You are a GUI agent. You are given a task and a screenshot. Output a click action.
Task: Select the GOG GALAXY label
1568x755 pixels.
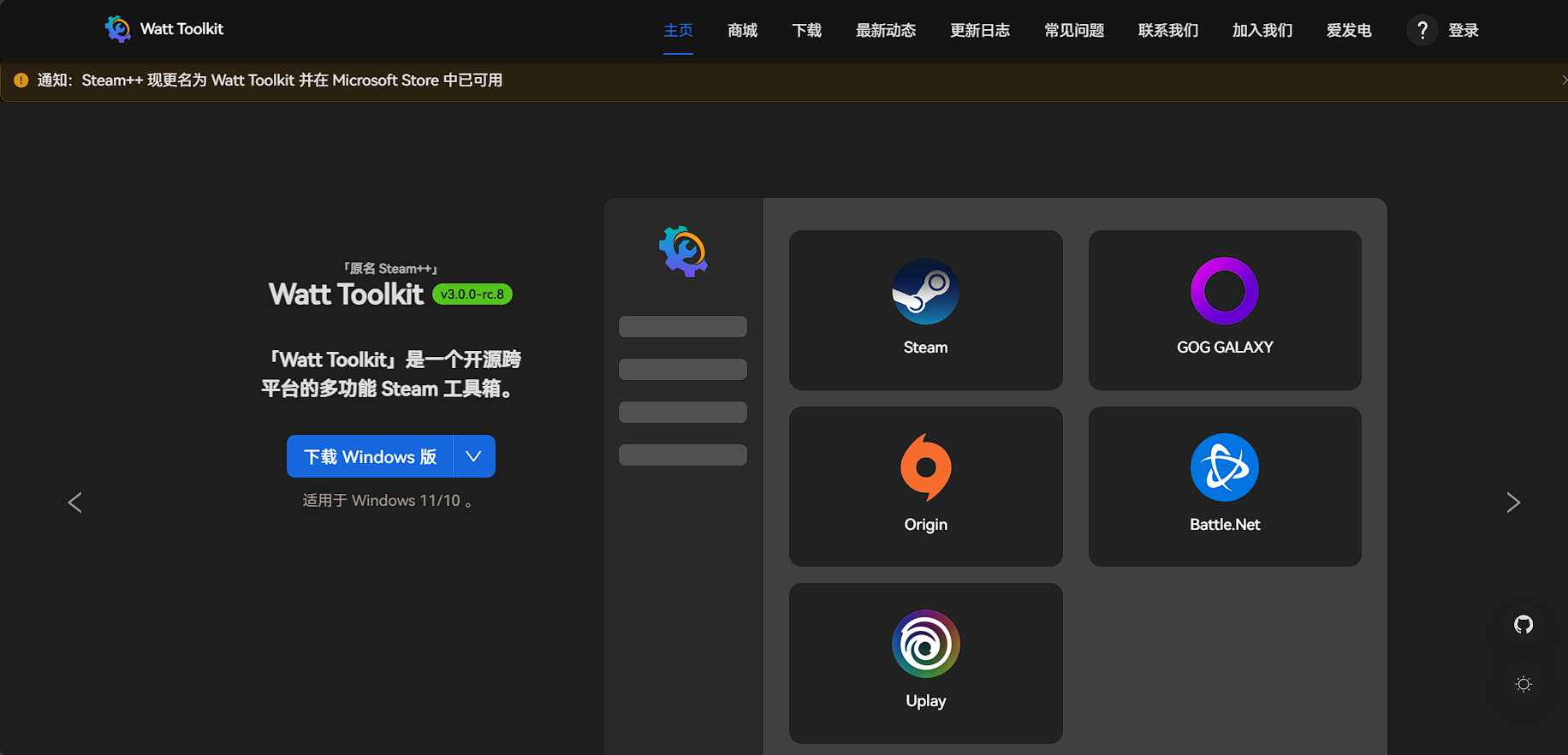(1225, 348)
